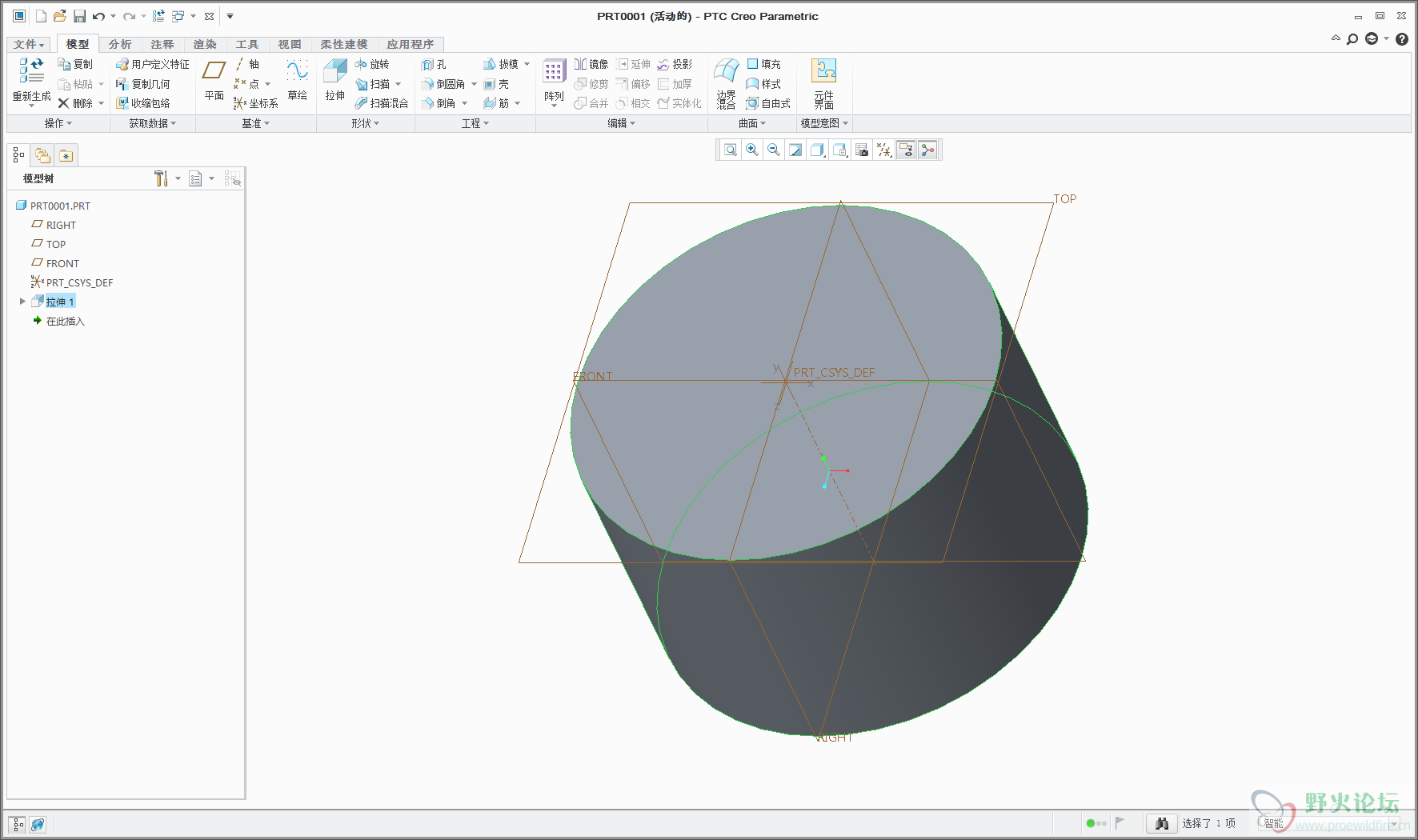This screenshot has width=1418, height=840.
Task: Click the 孔 (Hole) button
Action: [434, 64]
